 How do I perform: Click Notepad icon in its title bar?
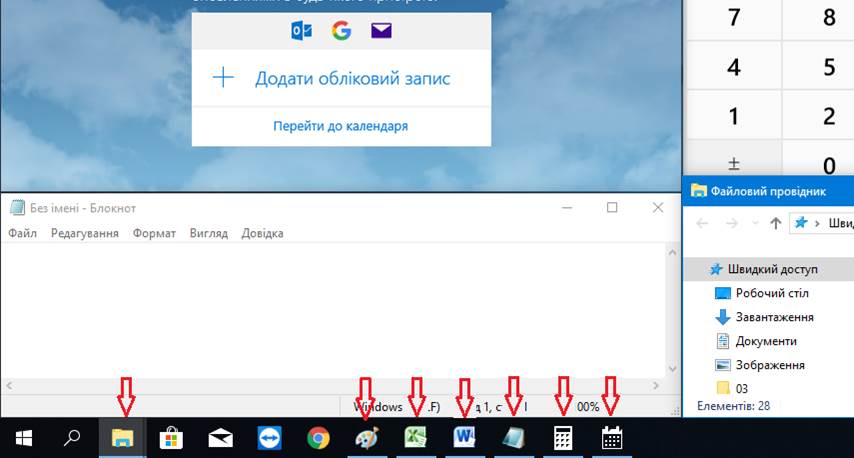tap(17, 207)
